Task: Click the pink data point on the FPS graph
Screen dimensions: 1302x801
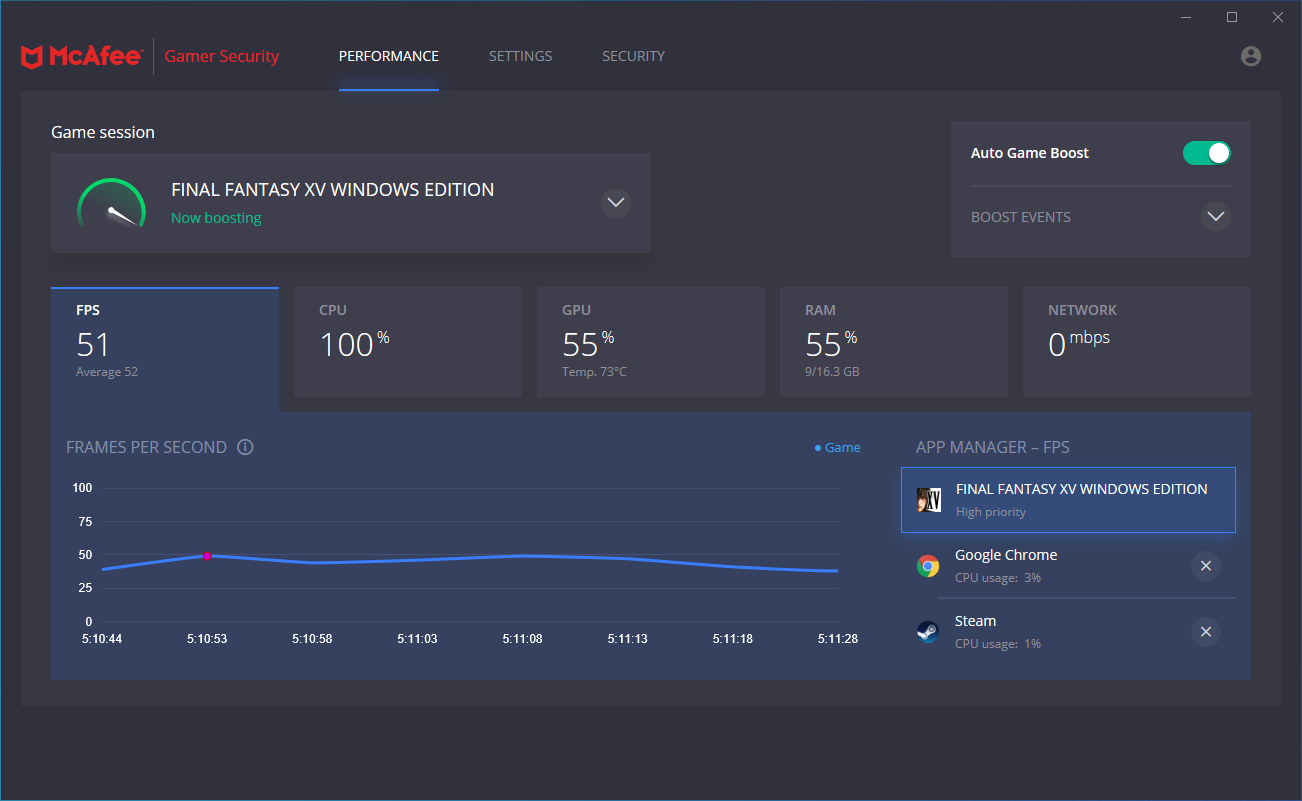Action: click(207, 555)
